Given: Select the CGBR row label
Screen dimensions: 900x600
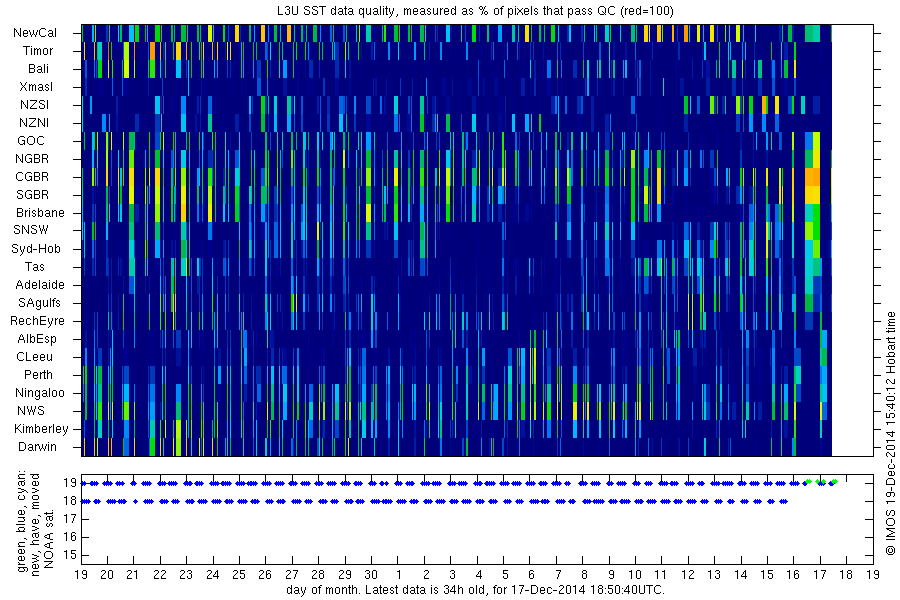Looking at the screenshot, I should (x=32, y=176).
